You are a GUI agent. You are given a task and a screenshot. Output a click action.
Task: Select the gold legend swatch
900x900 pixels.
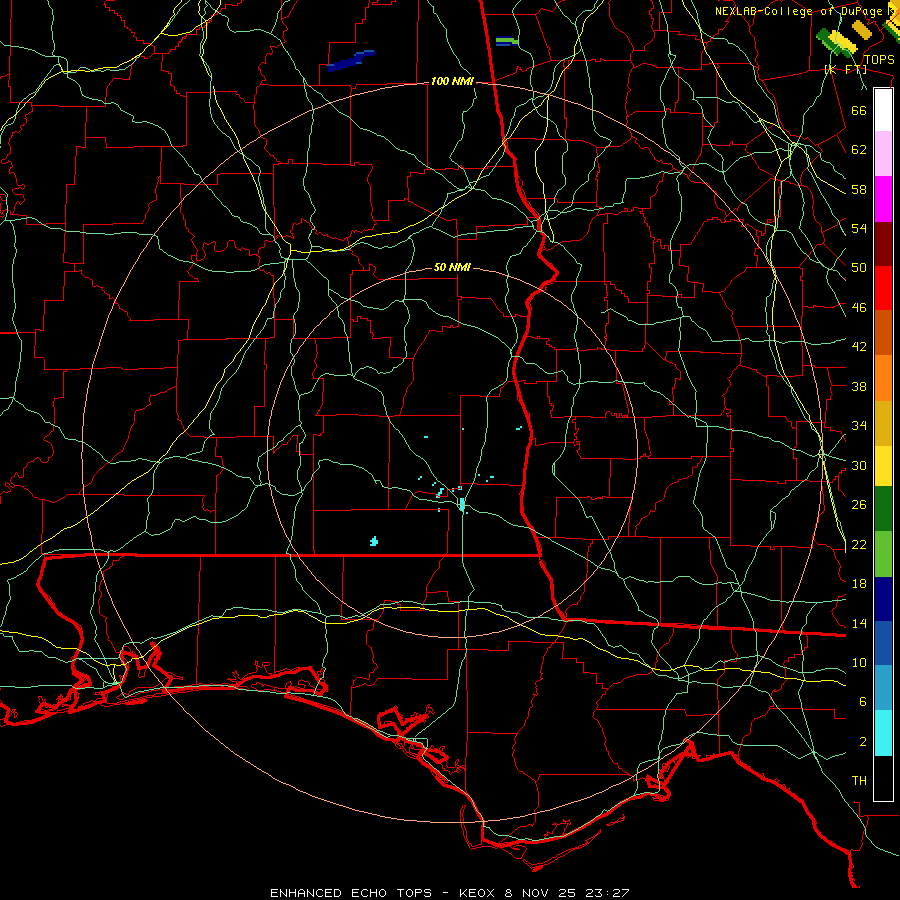point(883,424)
